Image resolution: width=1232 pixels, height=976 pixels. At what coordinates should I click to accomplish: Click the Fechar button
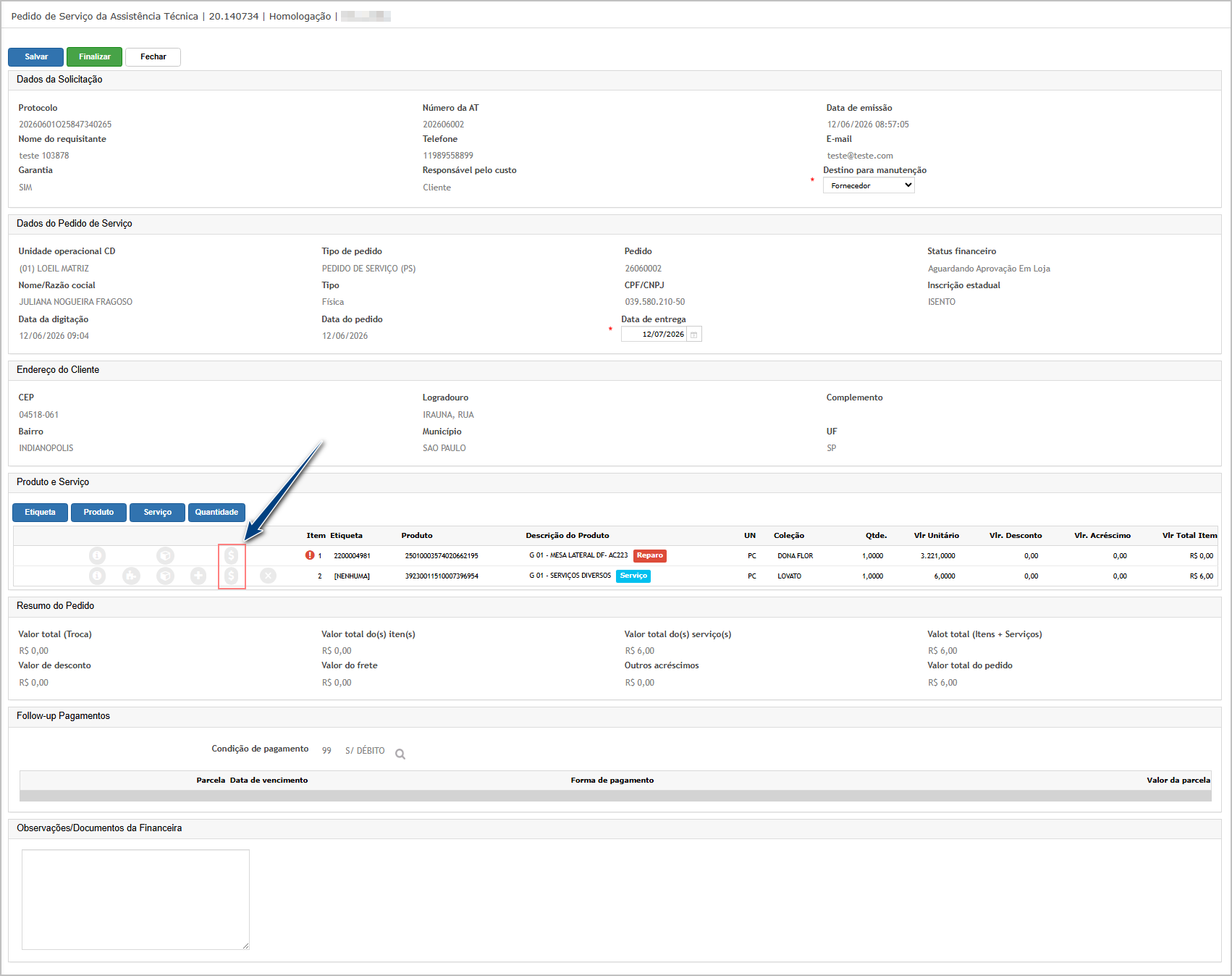[x=153, y=56]
